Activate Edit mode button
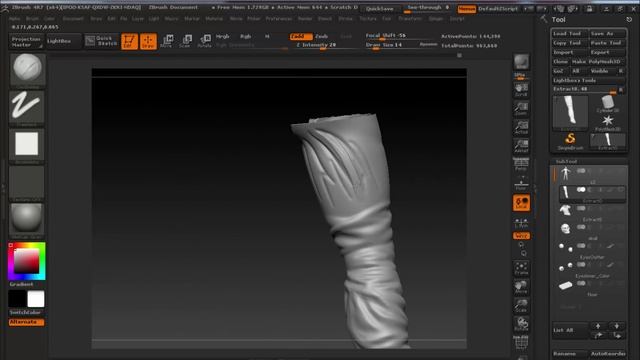This screenshot has width=640, height=360. point(129,41)
